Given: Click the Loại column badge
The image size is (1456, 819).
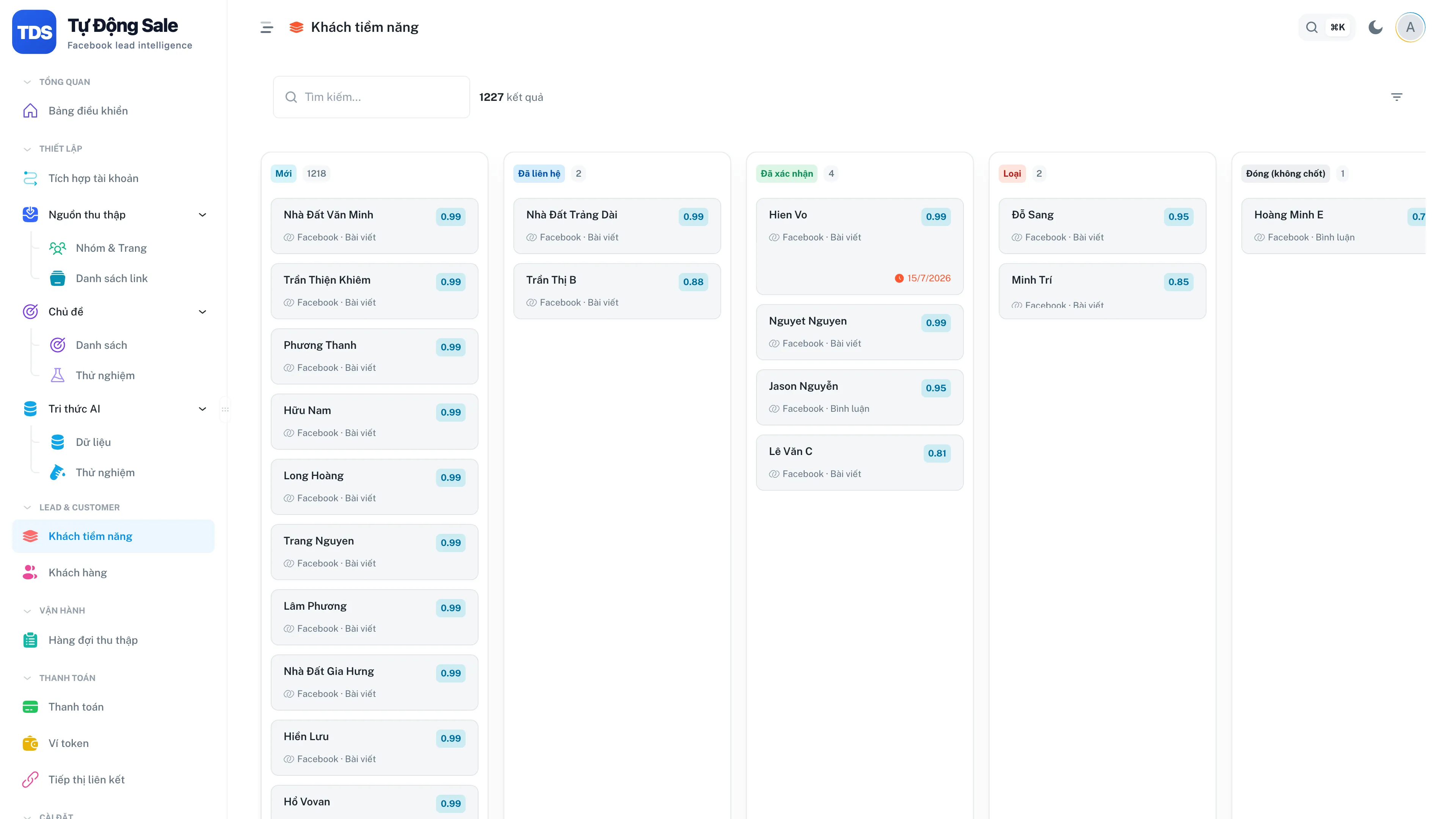Looking at the screenshot, I should [x=1012, y=174].
